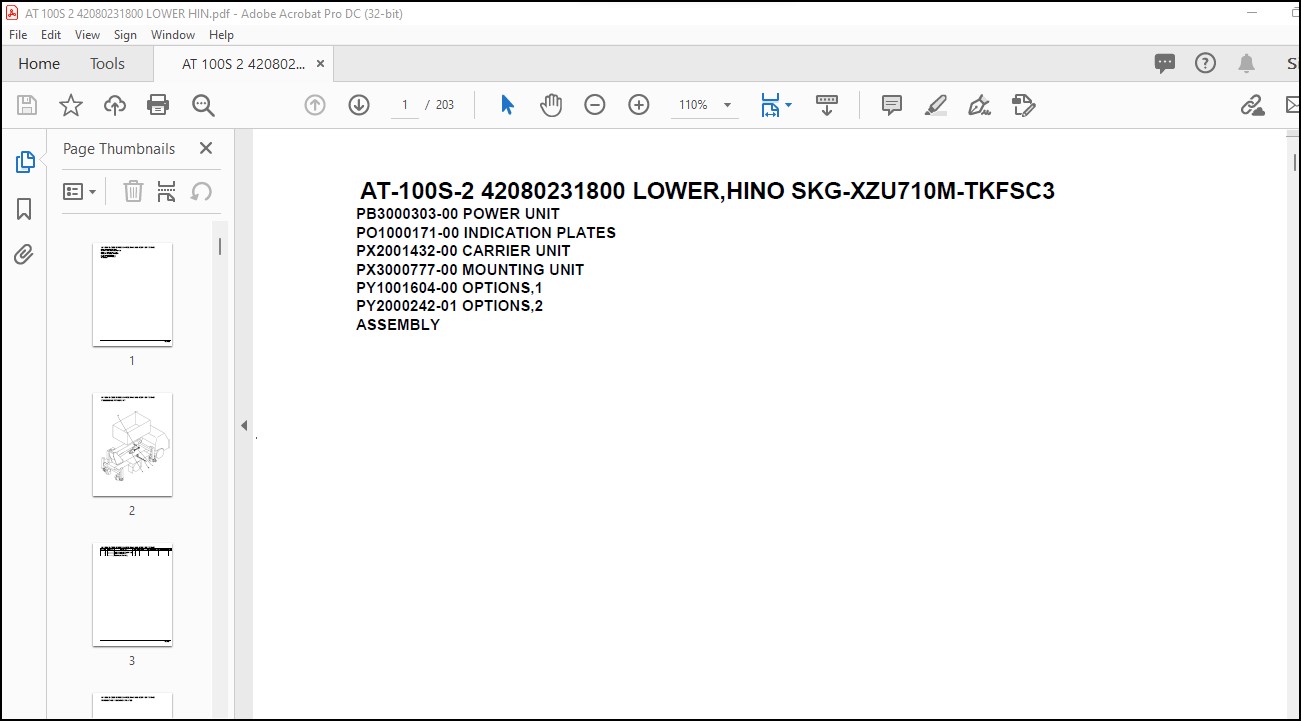The image size is (1301, 721).
Task: Zoom in with the plus button
Action: 639,105
